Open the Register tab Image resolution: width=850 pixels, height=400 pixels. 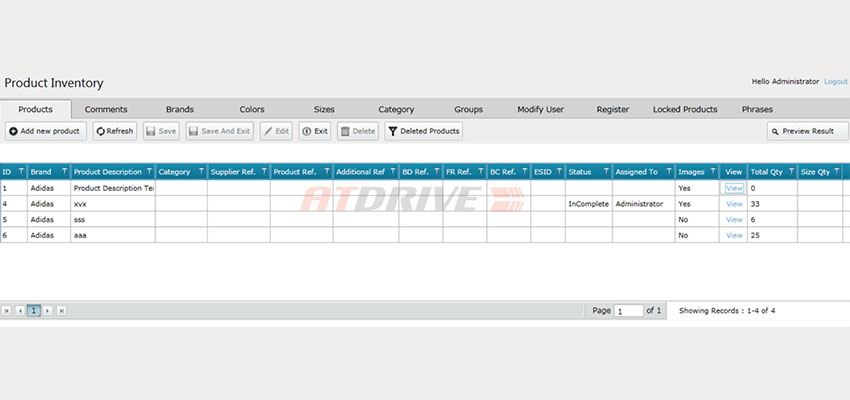[x=613, y=109]
